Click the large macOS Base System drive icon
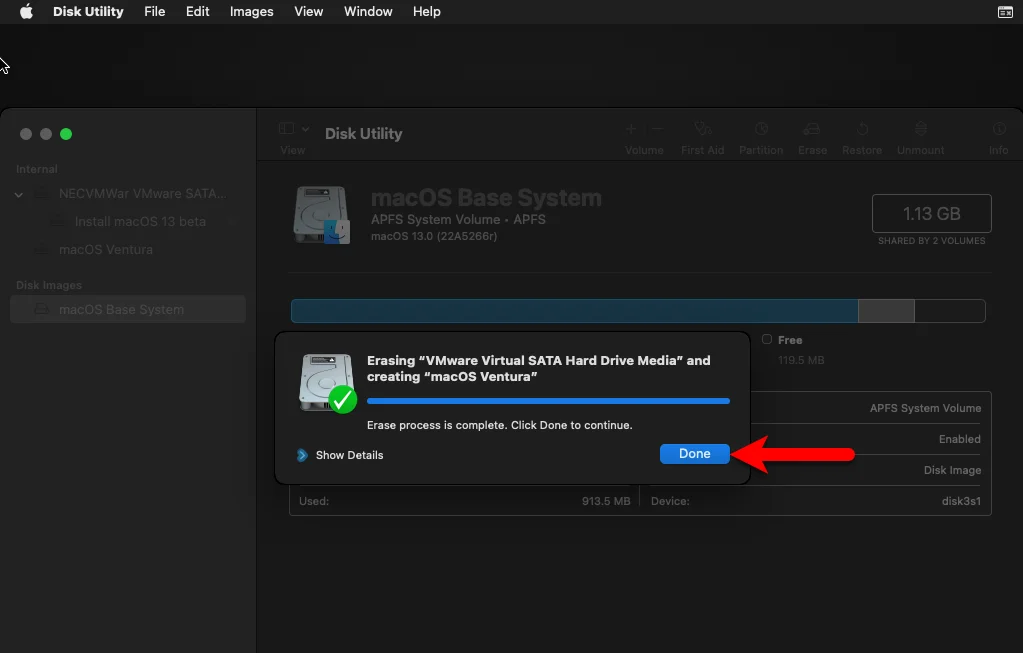Viewport: 1023px width, 653px height. 322,215
